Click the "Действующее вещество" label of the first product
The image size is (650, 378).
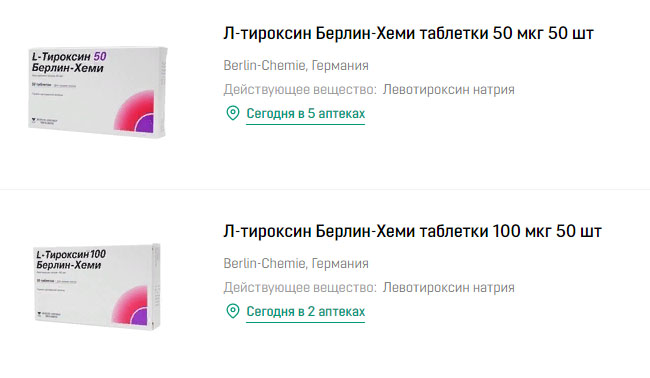[300, 90]
